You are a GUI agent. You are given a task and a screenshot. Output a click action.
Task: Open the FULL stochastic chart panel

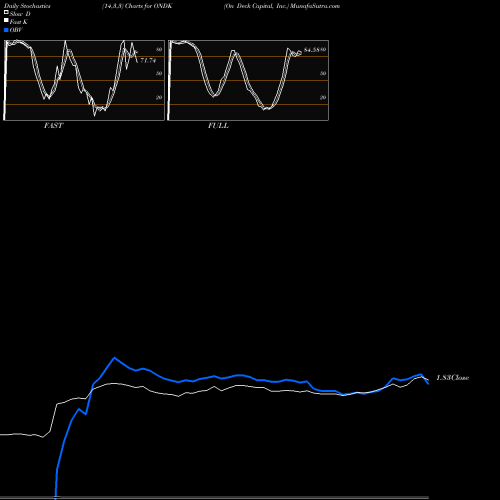(x=248, y=80)
